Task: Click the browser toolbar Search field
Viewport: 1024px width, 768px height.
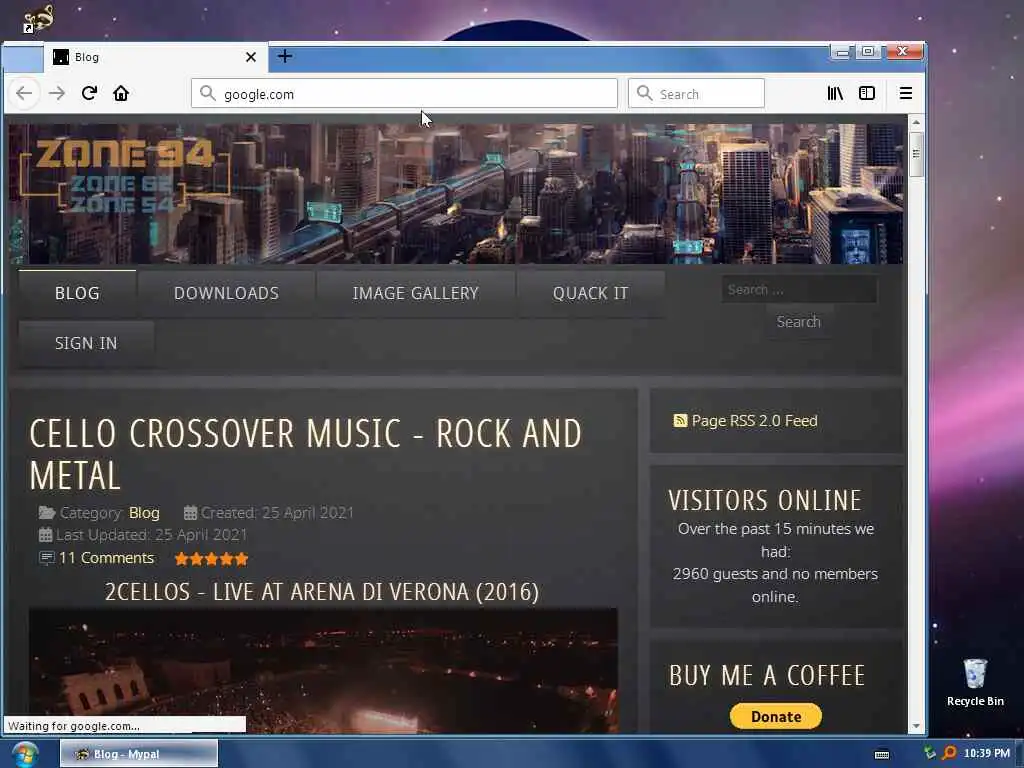Action: [x=696, y=93]
